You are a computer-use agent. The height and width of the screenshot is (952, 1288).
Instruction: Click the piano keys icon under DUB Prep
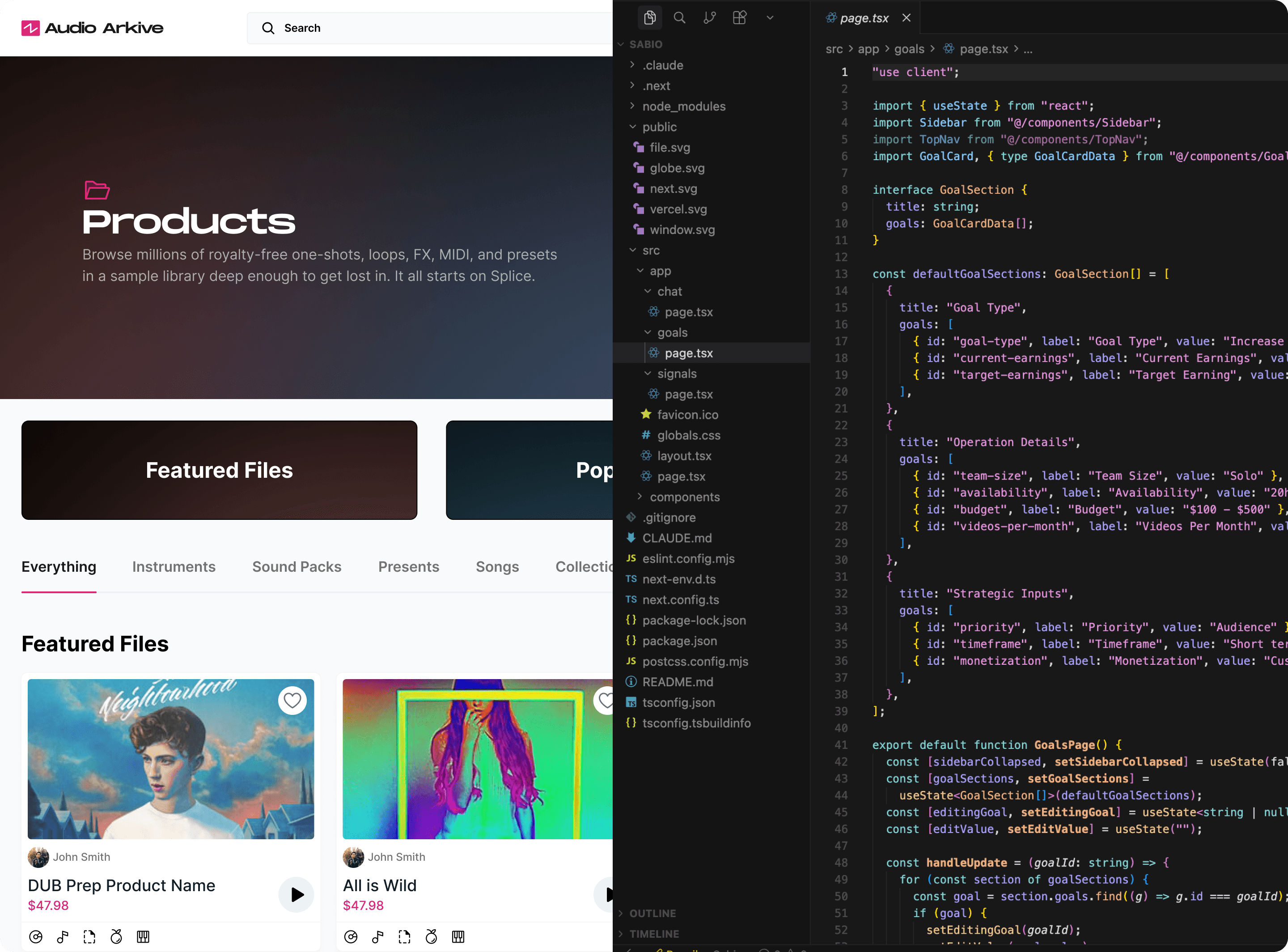click(143, 936)
